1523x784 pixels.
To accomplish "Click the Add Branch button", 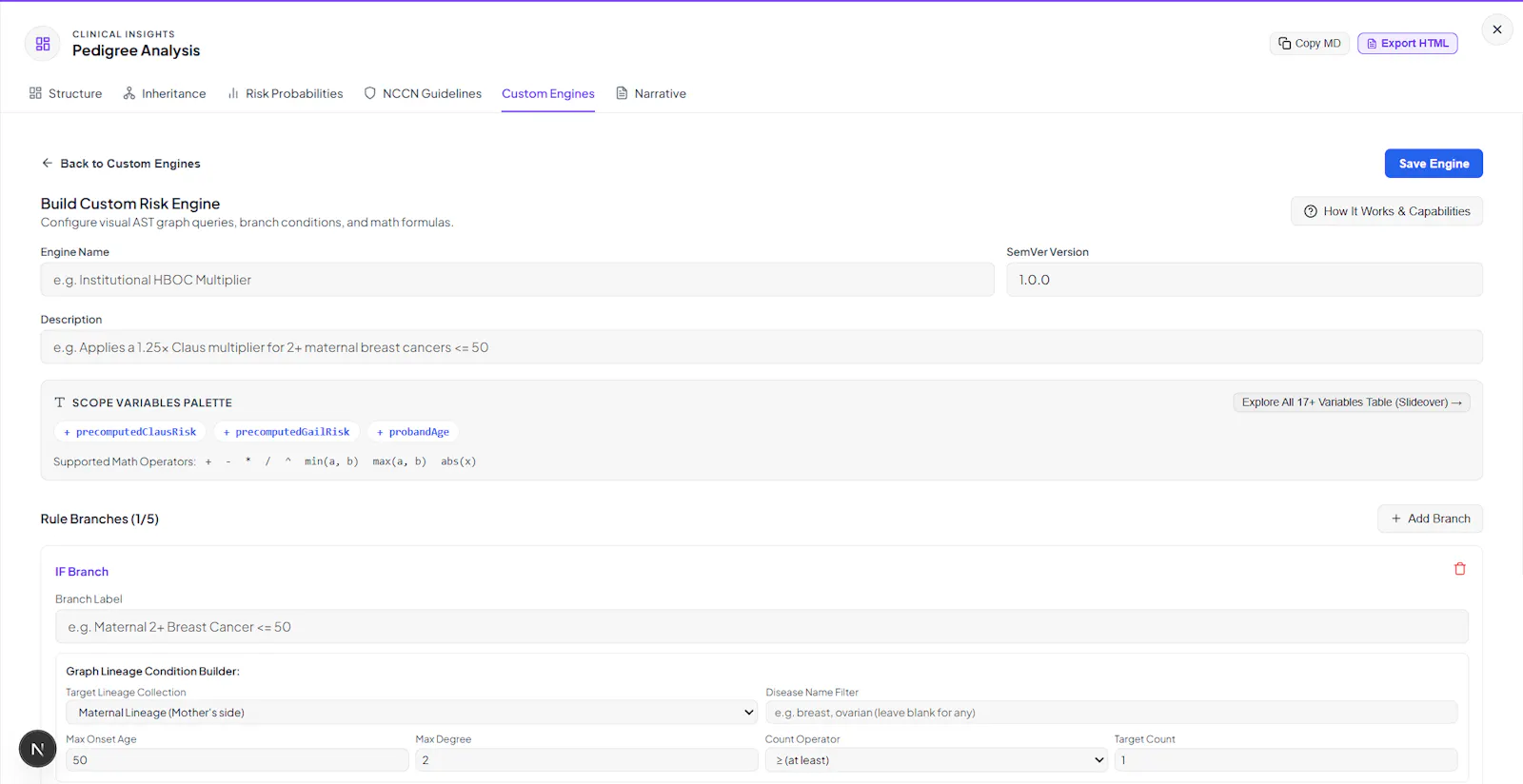I will (1430, 519).
